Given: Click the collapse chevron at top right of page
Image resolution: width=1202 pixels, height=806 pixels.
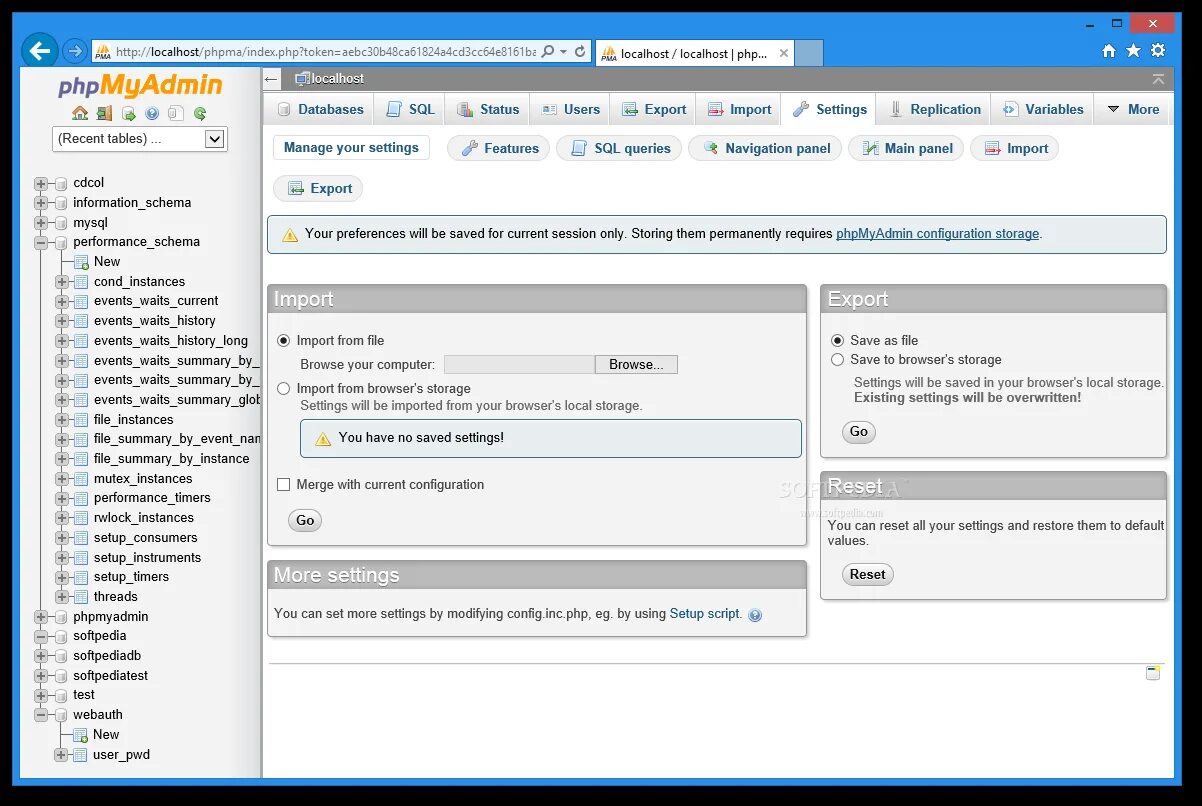Looking at the screenshot, I should (1158, 79).
